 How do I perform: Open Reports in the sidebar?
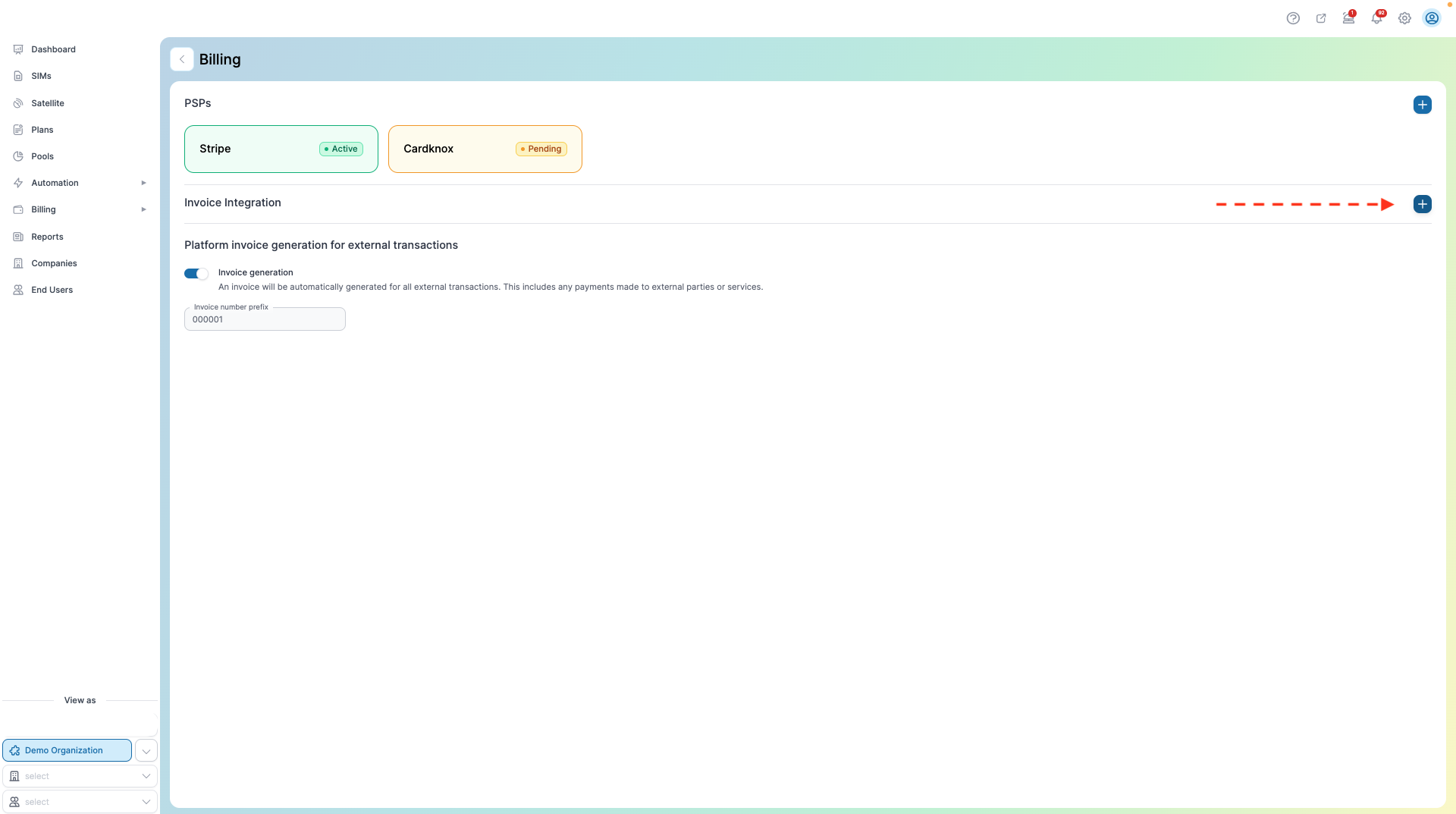point(47,237)
